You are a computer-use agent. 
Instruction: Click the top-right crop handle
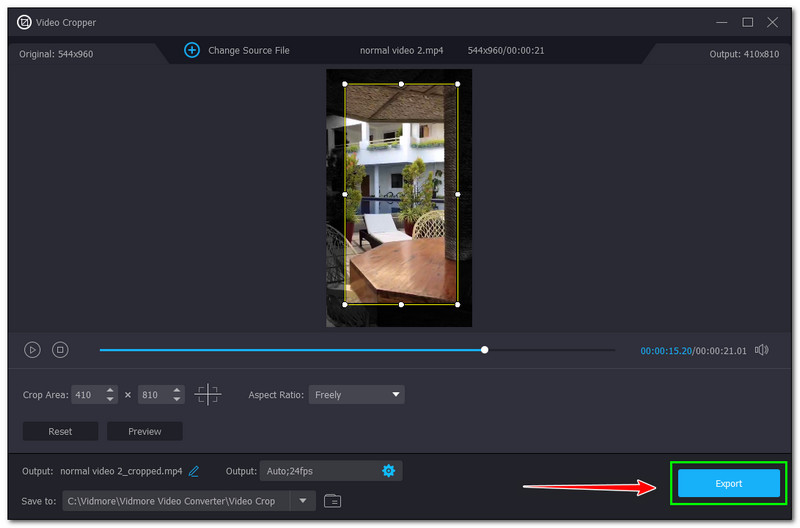point(458,84)
